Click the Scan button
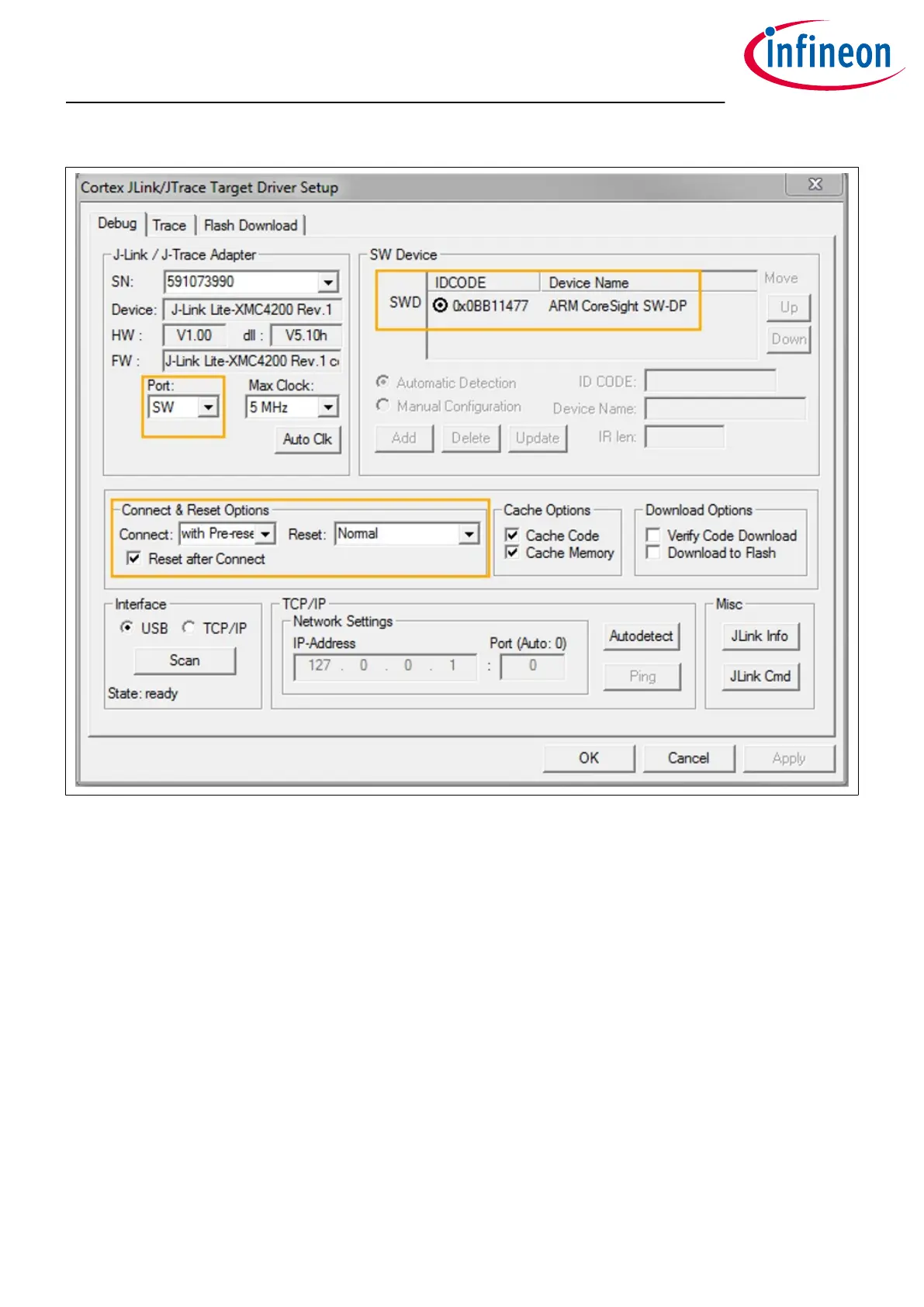This screenshot has height=1307, width=924. tap(185, 660)
